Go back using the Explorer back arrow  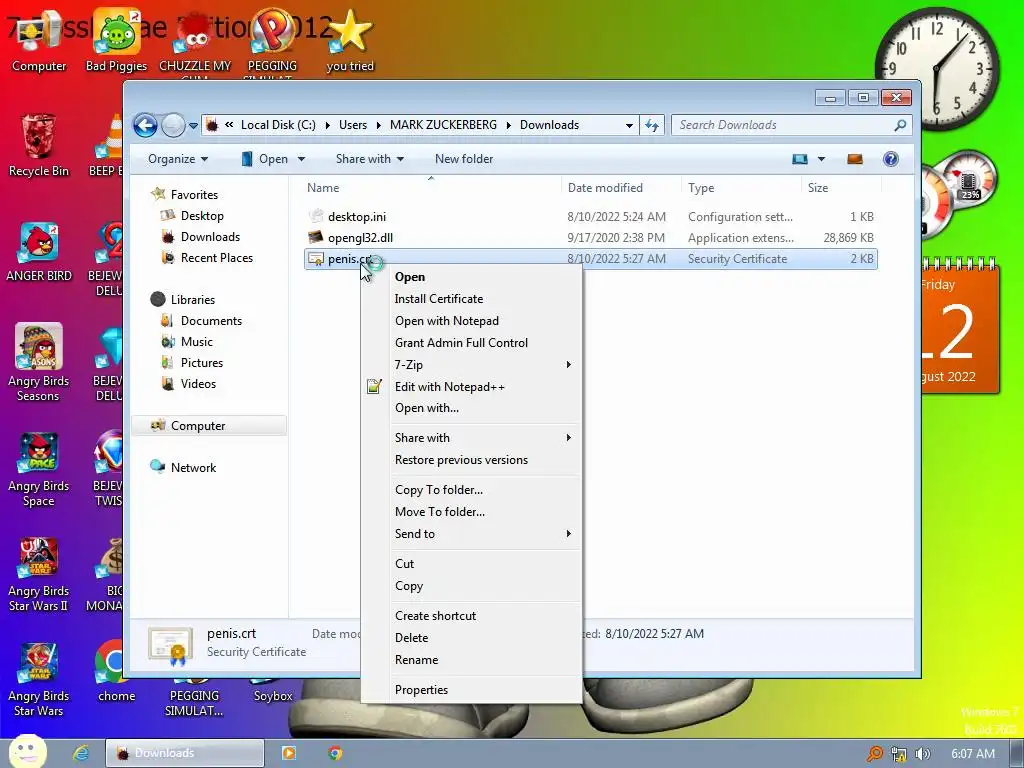pos(145,125)
